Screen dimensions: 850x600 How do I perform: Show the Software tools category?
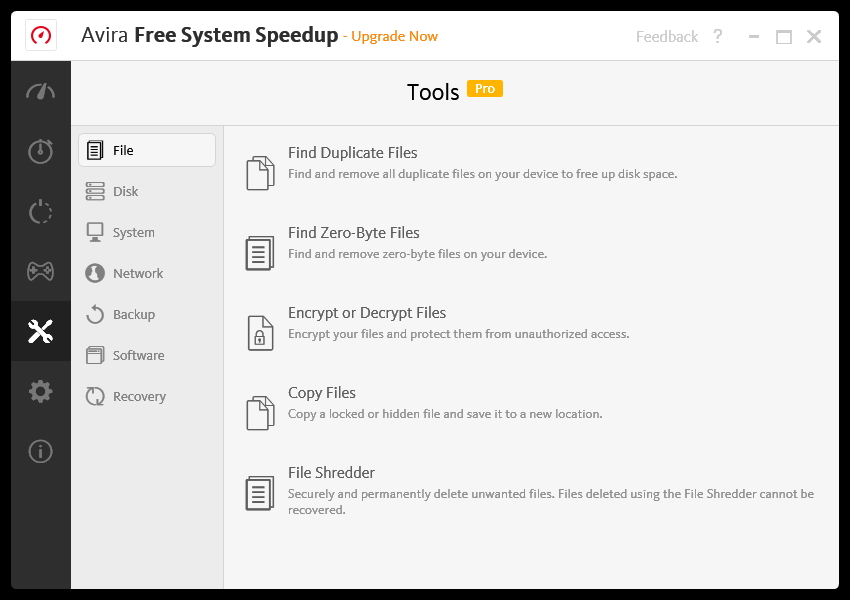coord(138,355)
